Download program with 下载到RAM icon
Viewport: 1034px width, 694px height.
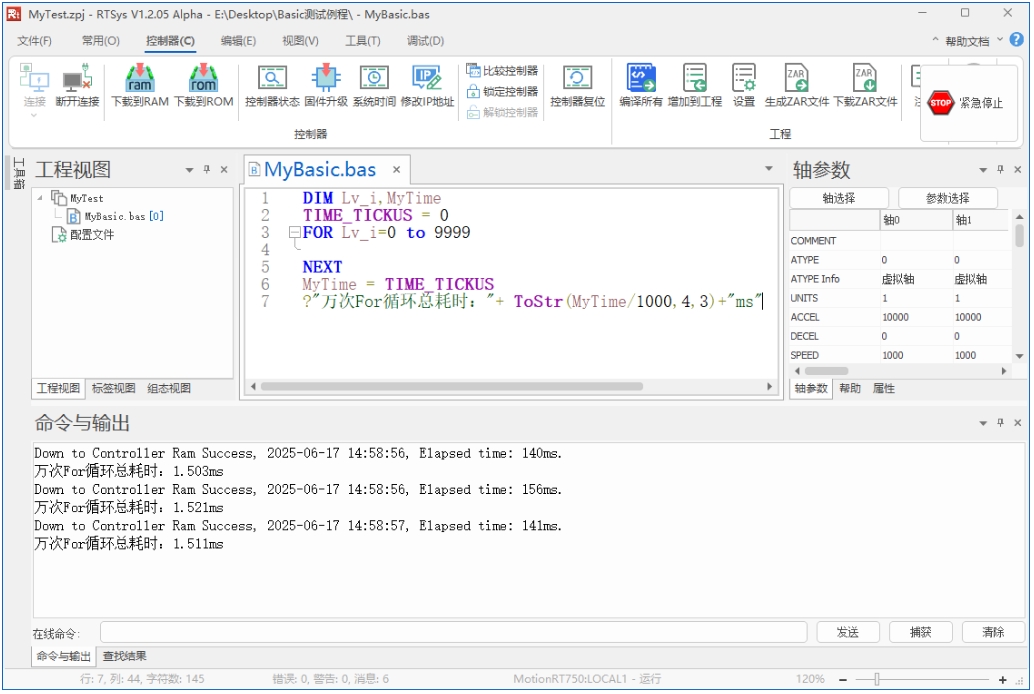(x=140, y=78)
